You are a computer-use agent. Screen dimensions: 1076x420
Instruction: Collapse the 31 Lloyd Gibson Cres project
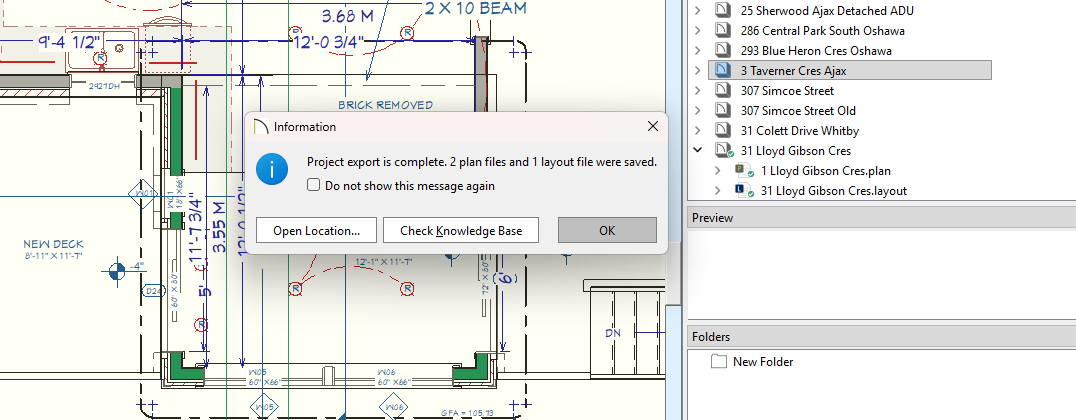click(697, 151)
